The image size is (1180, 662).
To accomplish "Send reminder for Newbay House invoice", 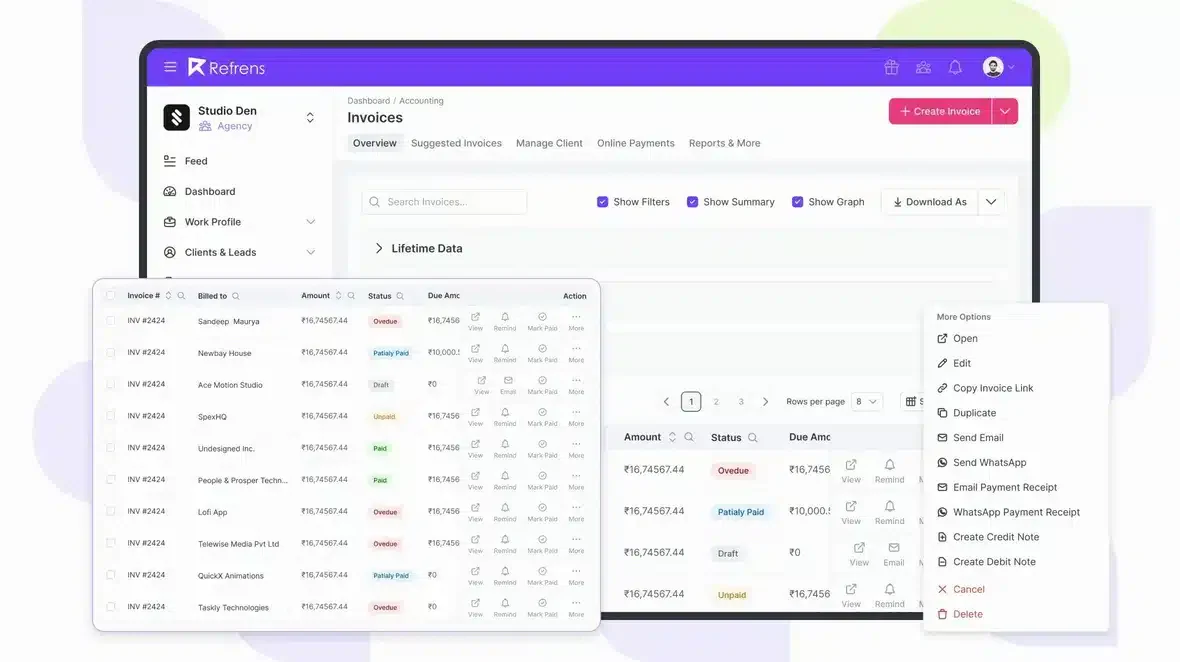I will [x=505, y=354].
